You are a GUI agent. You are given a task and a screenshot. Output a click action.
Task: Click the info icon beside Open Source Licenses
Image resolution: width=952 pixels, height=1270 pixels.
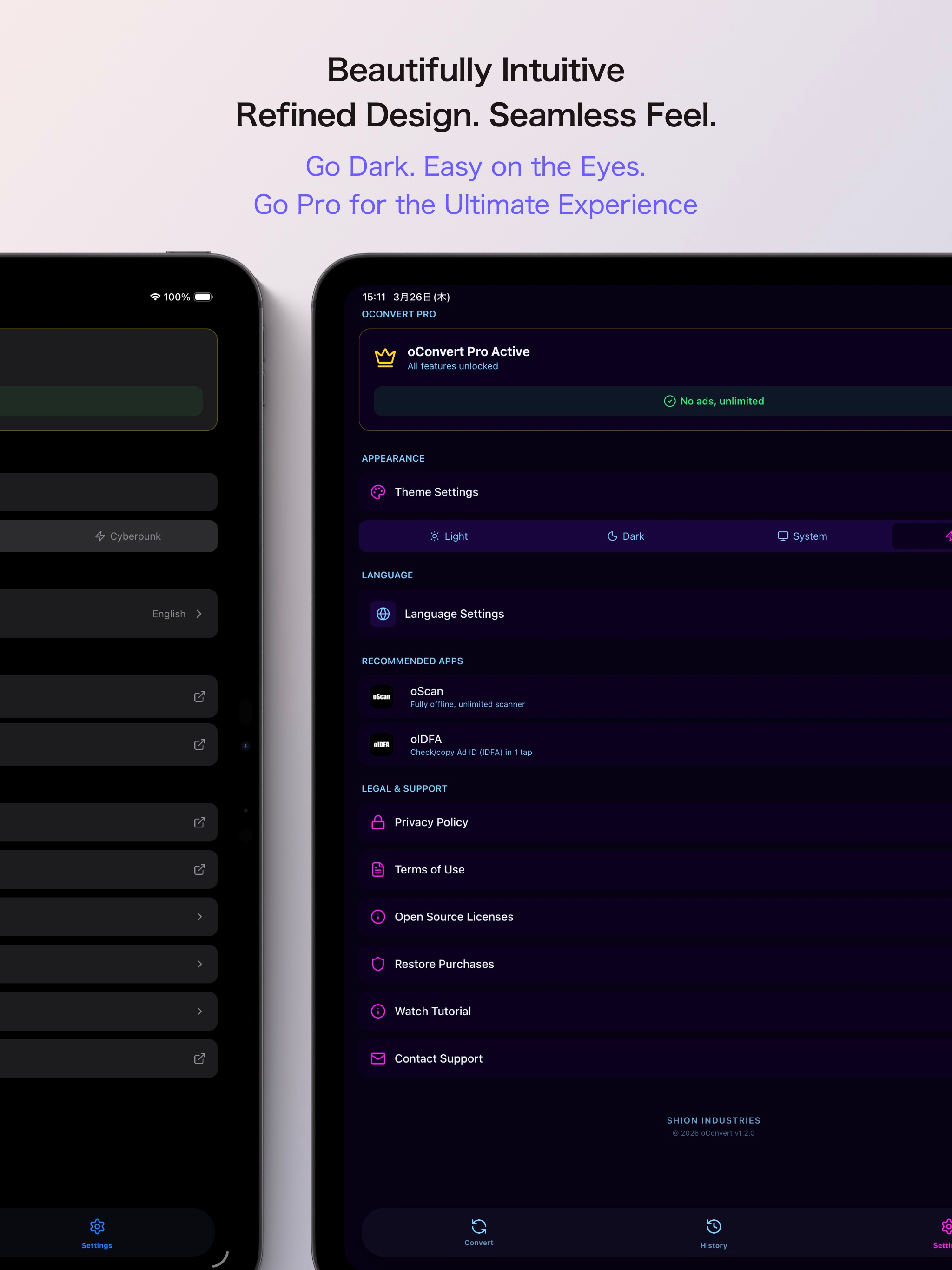click(378, 917)
